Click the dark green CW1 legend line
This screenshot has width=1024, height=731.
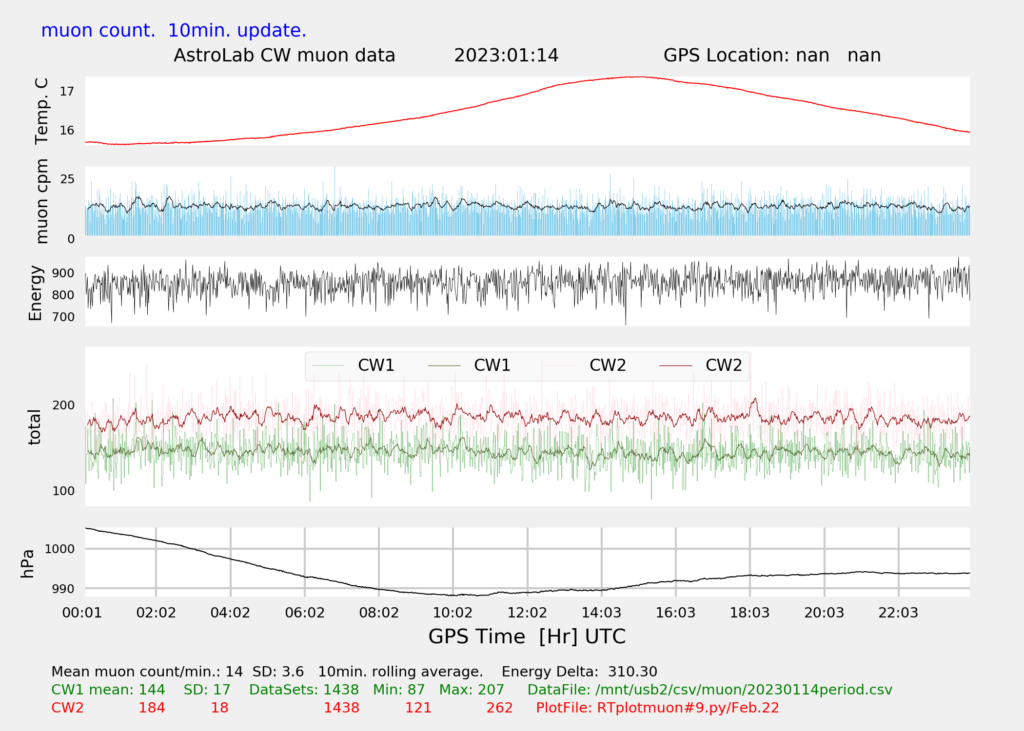pyautogui.click(x=443, y=366)
